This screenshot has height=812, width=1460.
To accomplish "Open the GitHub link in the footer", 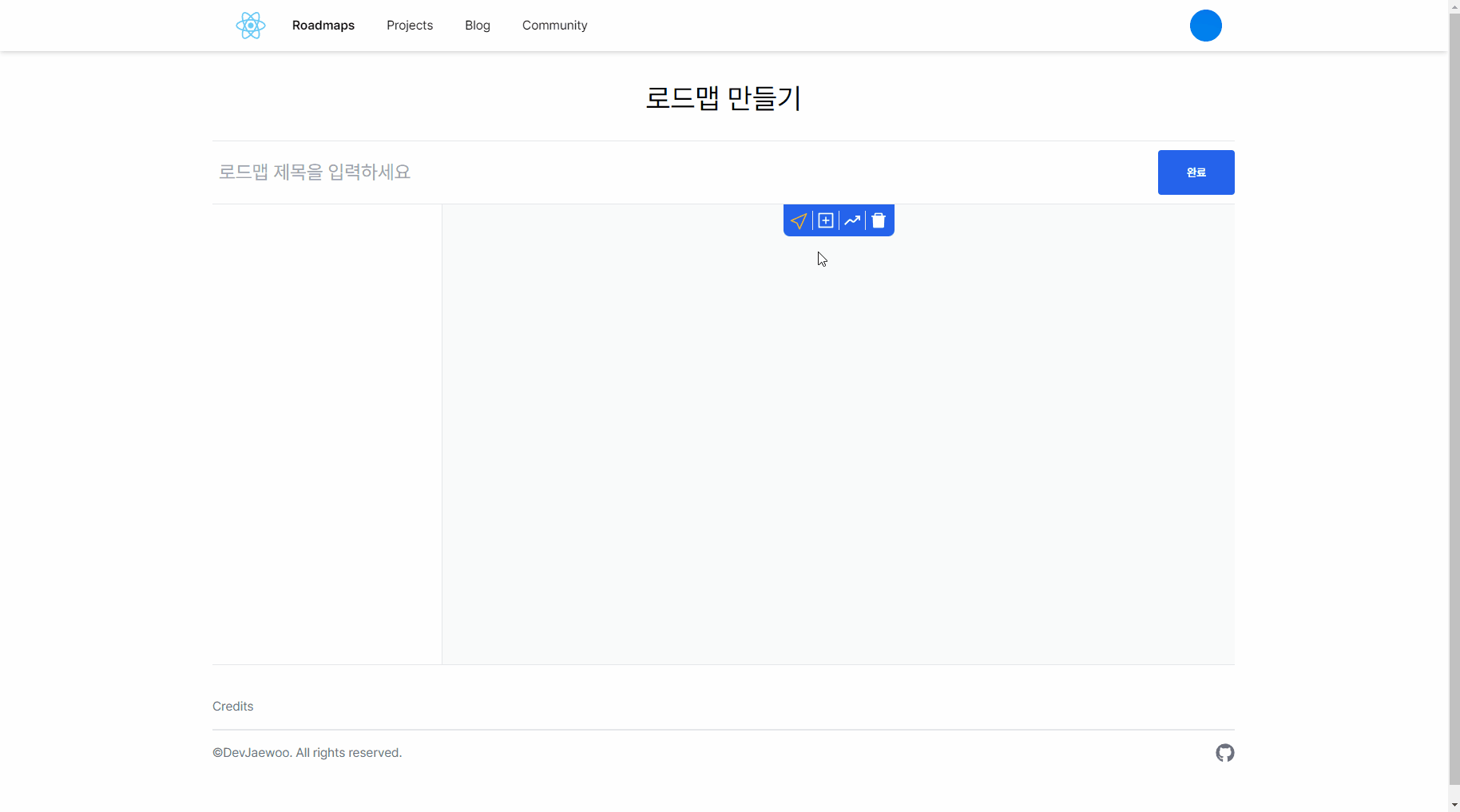I will (1225, 752).
